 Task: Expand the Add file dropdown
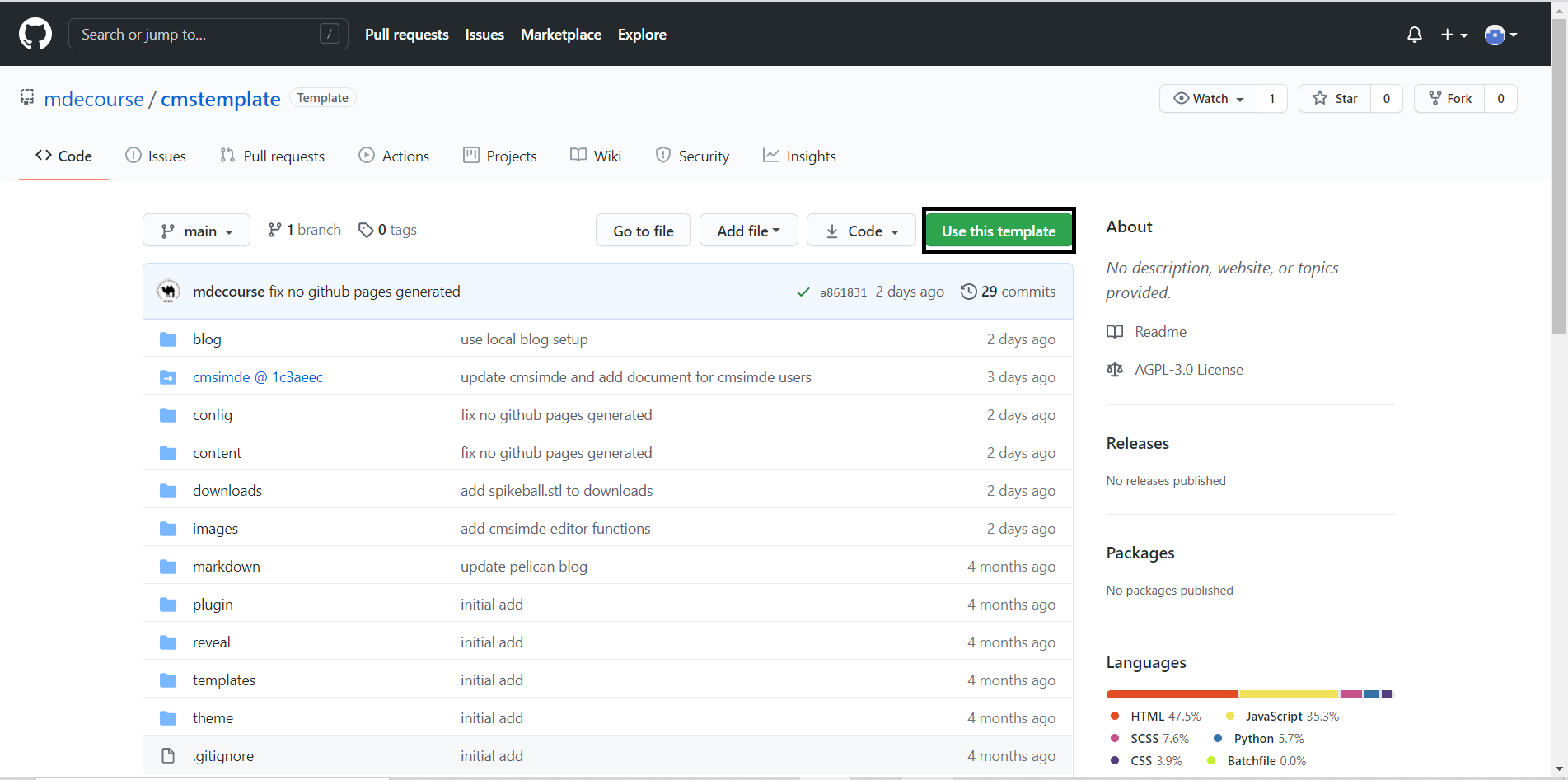tap(748, 231)
